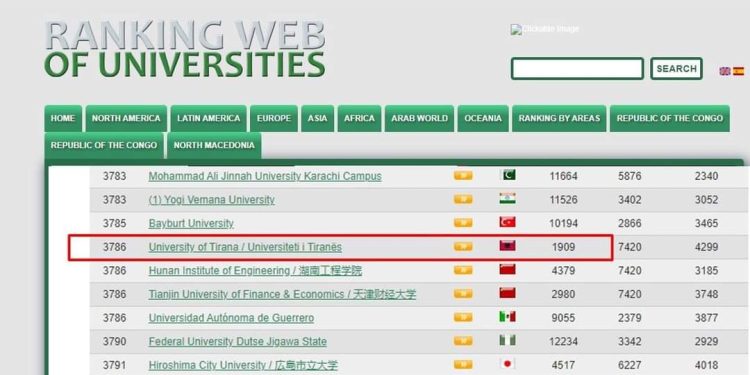
Task: Open REPUBLIC OF THE CONGO tab beside North Macedonia
Action: click(104, 145)
